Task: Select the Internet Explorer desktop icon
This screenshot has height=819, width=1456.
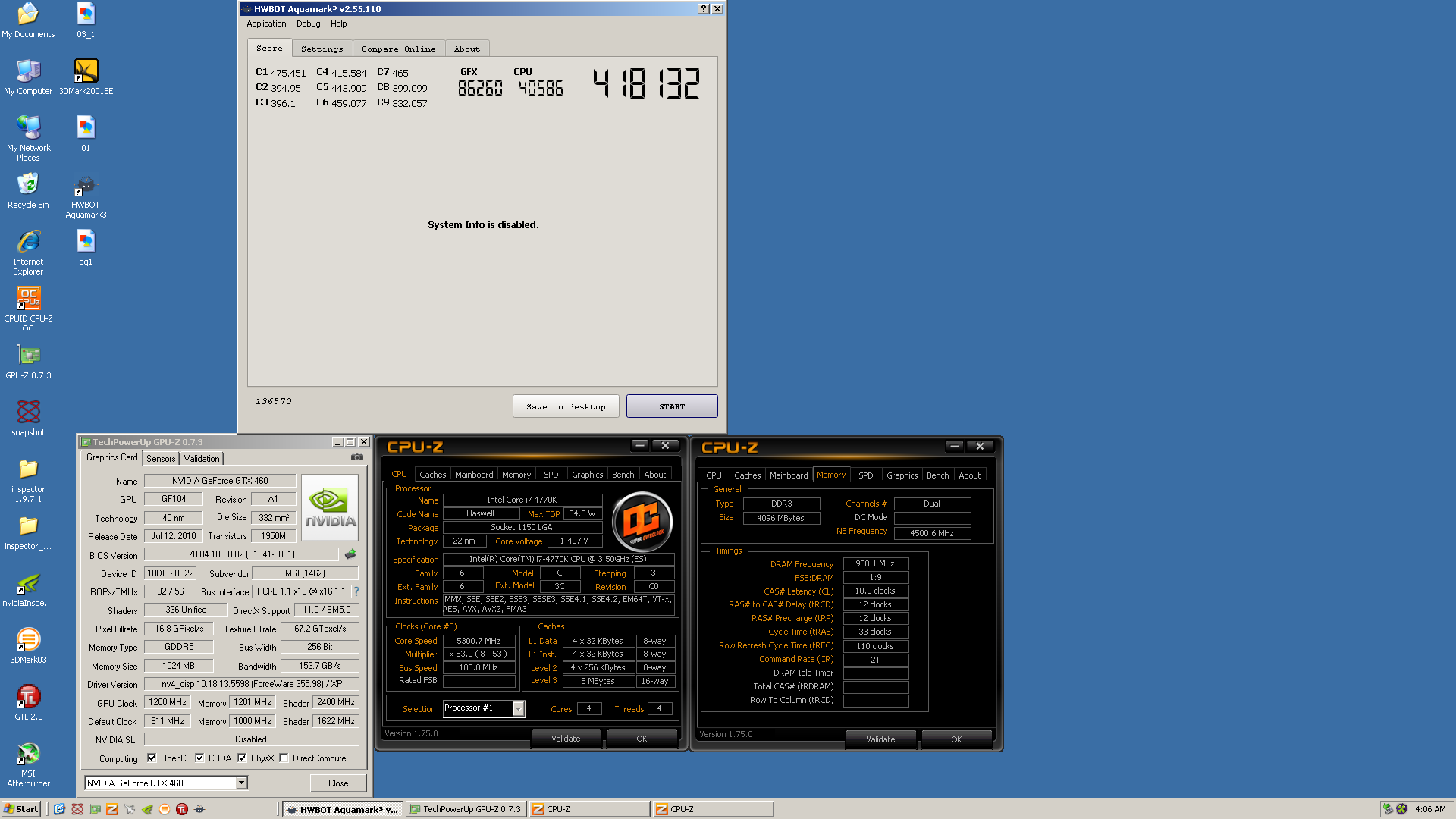Action: coord(28,253)
